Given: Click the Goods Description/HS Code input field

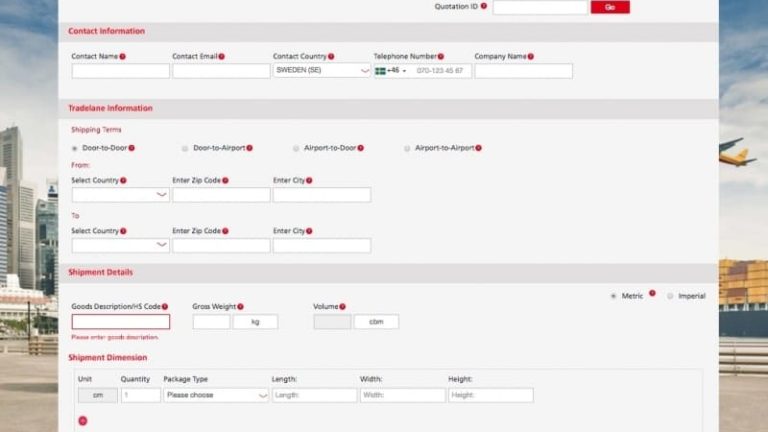Looking at the screenshot, I should point(120,322).
